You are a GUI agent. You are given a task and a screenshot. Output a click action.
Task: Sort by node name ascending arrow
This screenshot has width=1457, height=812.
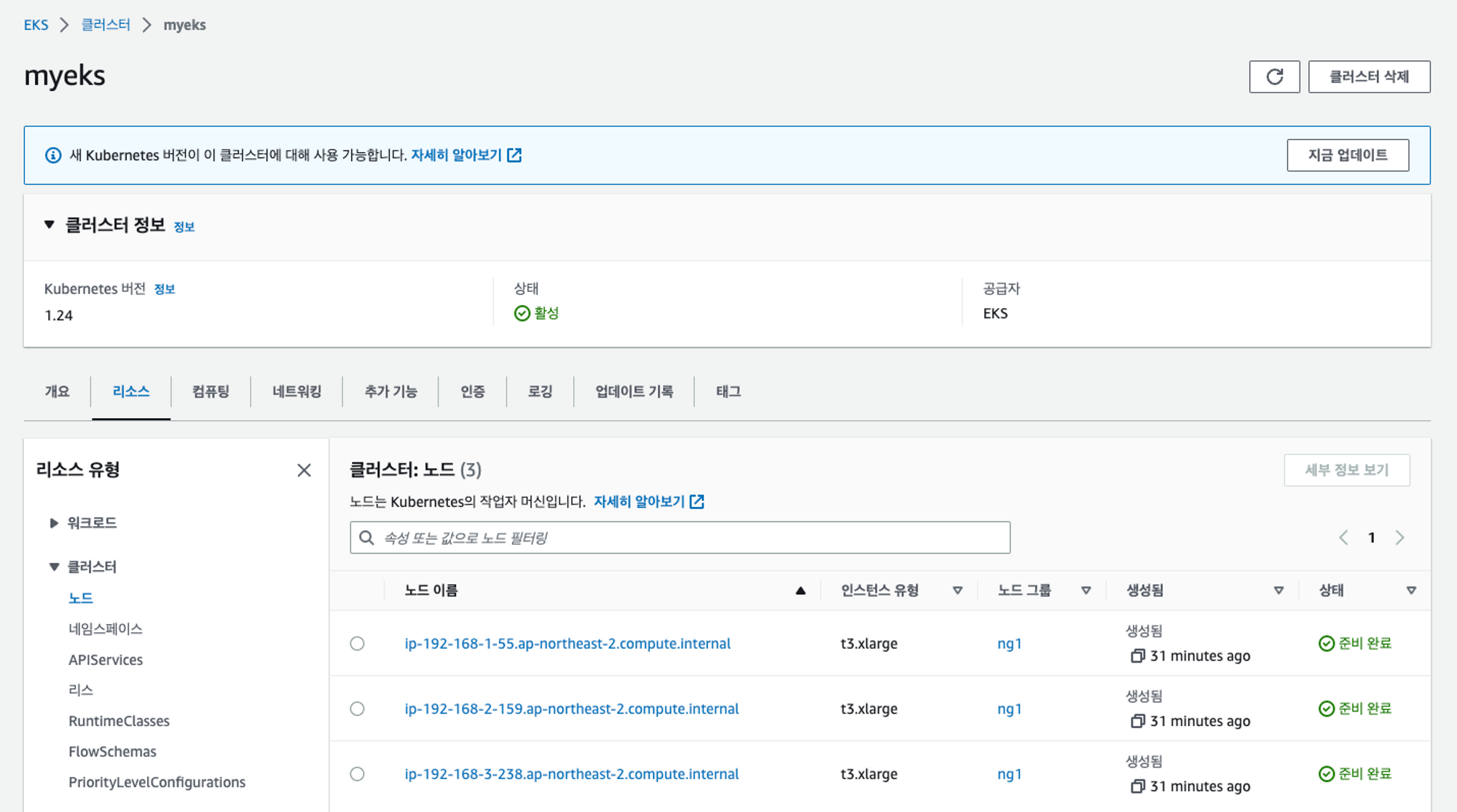coord(800,591)
